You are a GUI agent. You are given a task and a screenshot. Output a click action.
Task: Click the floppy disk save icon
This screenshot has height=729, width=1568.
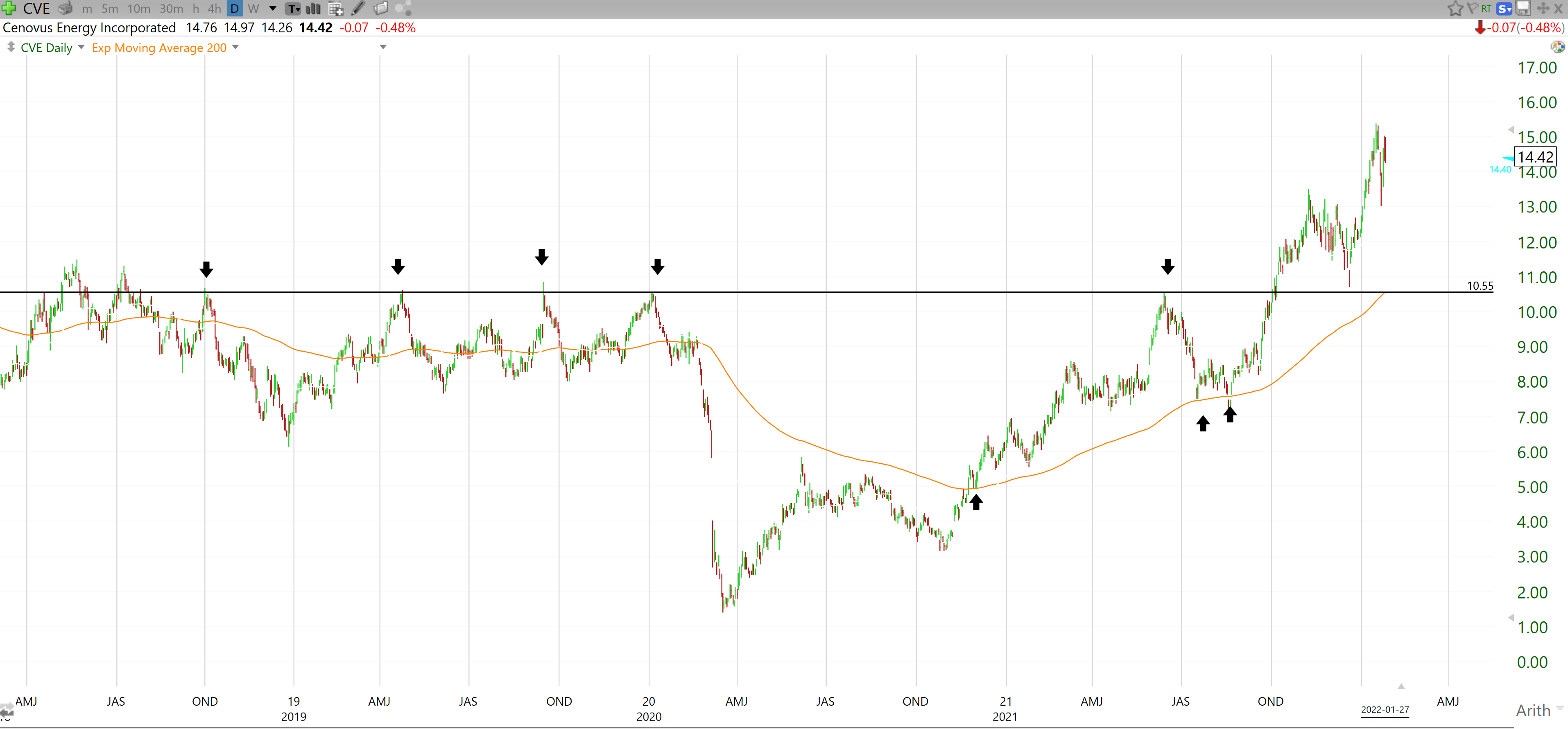(1523, 9)
